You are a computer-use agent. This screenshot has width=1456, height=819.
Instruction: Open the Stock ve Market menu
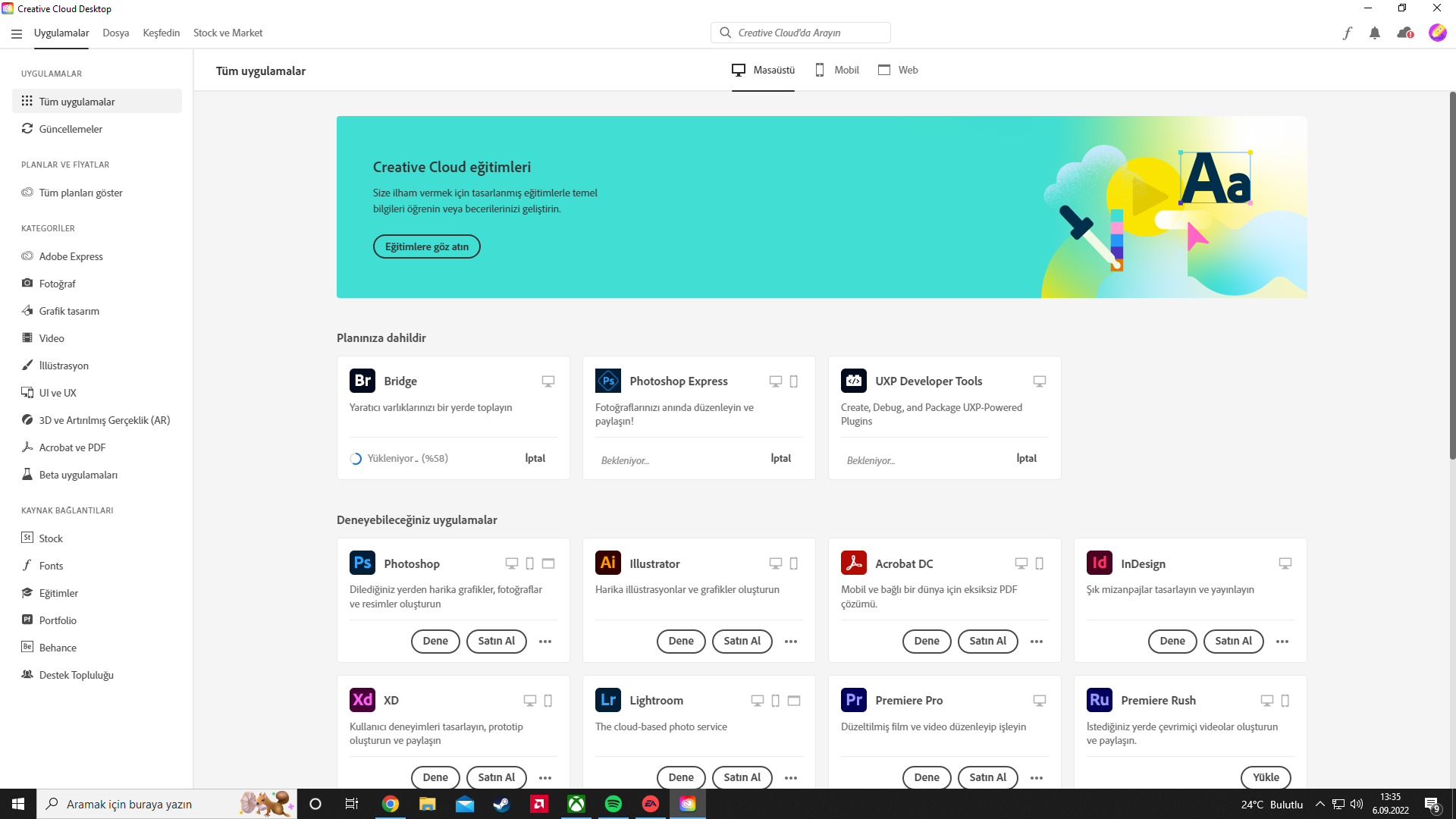click(x=227, y=33)
